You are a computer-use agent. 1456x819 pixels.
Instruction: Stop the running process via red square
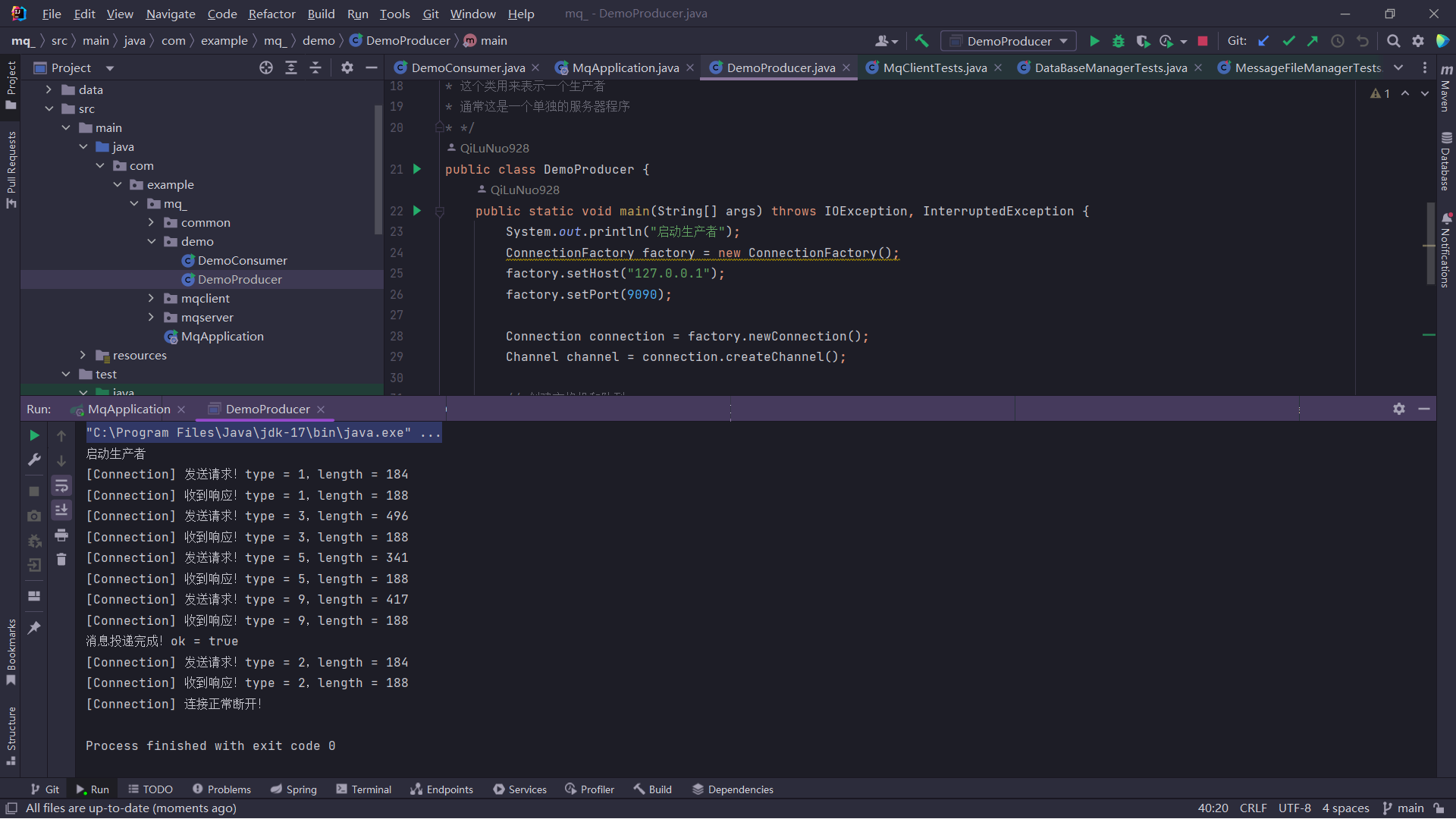1203,41
